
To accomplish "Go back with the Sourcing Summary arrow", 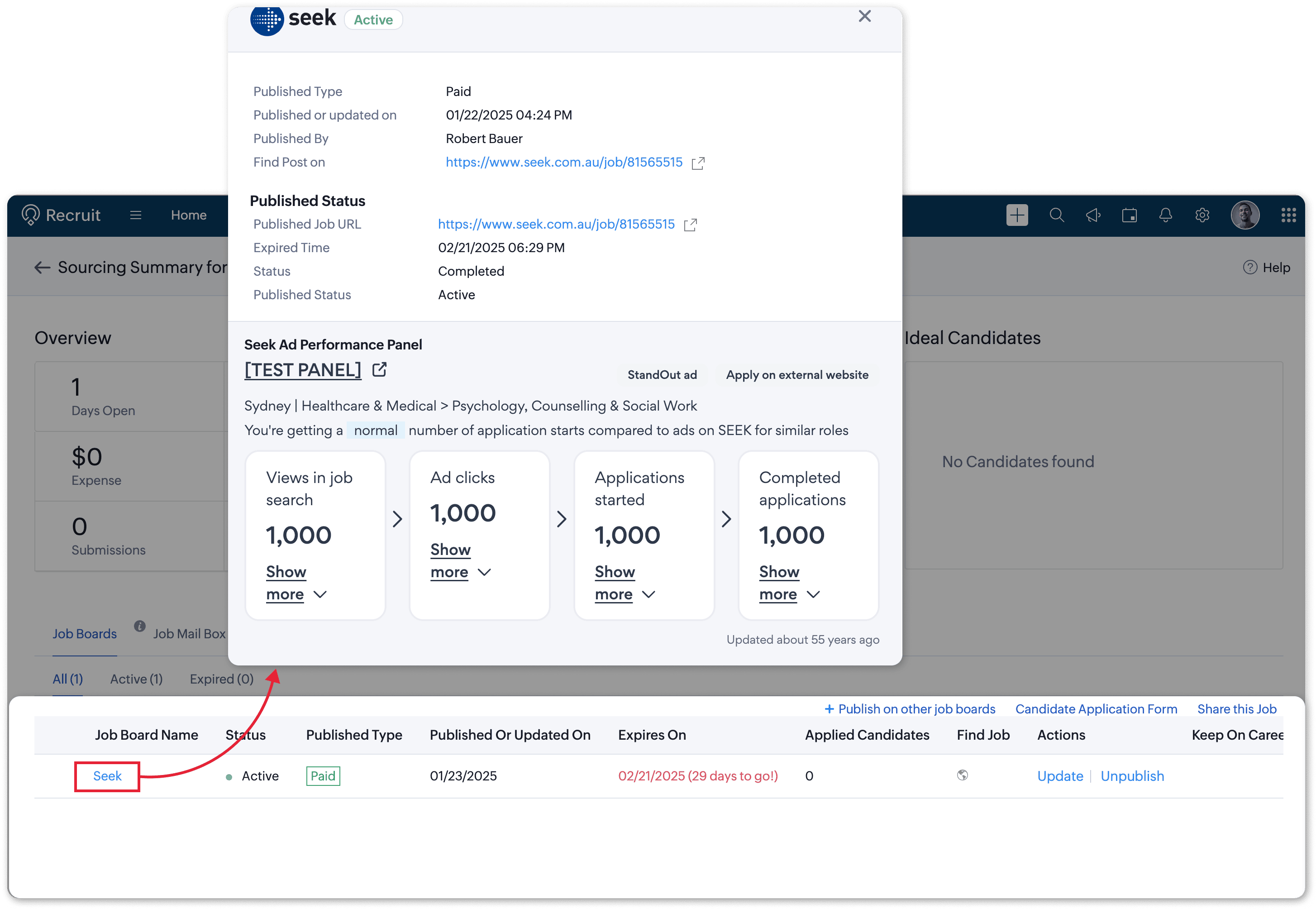I will pos(42,267).
